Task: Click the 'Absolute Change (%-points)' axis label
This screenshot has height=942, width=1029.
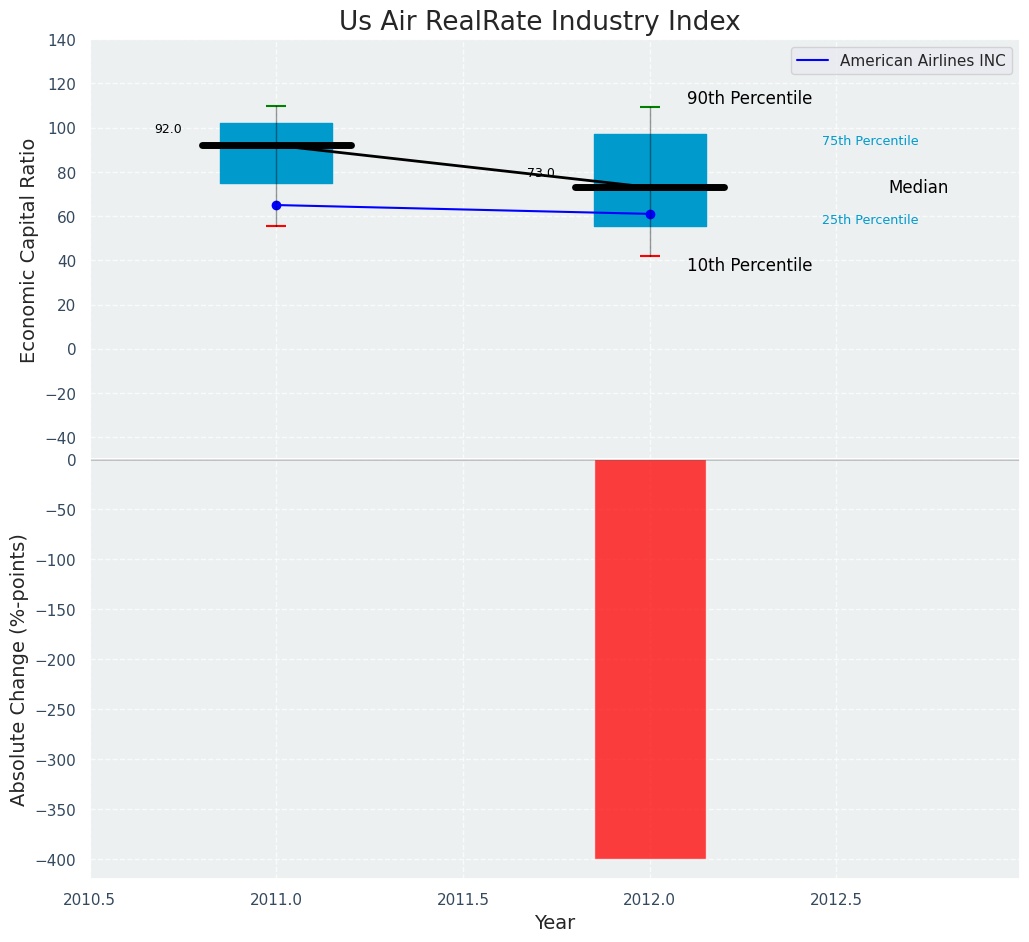Action: point(19,669)
